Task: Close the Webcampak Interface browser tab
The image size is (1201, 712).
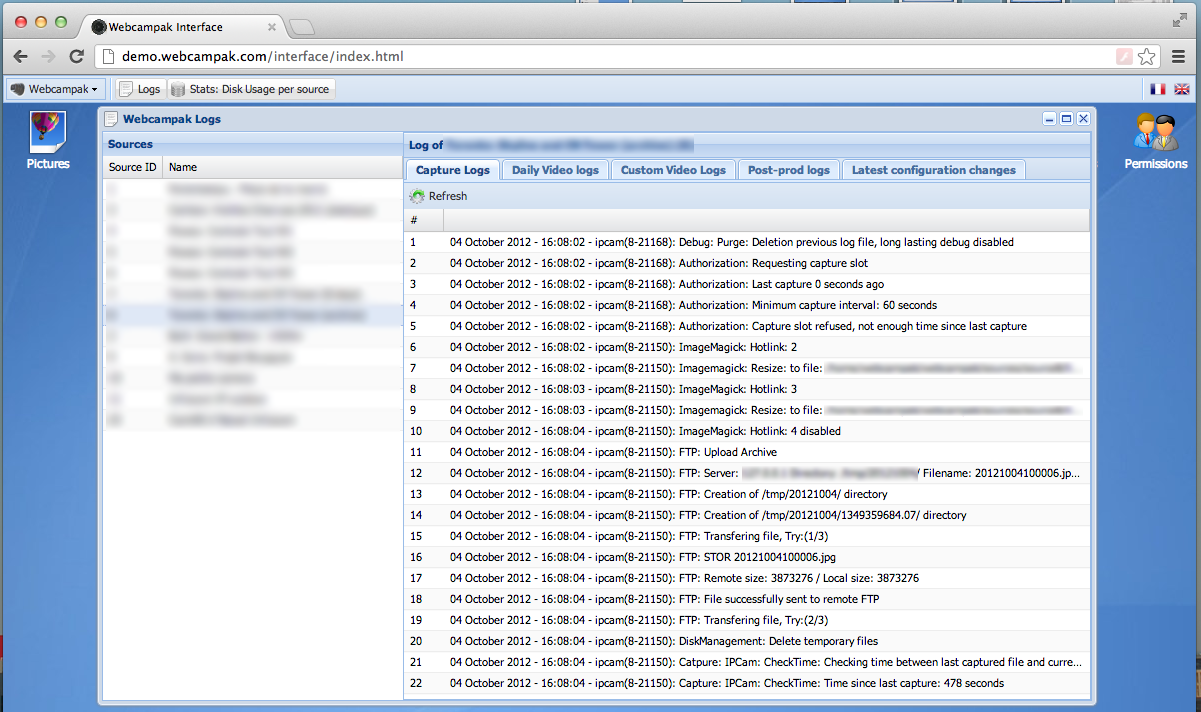Action: click(272, 27)
